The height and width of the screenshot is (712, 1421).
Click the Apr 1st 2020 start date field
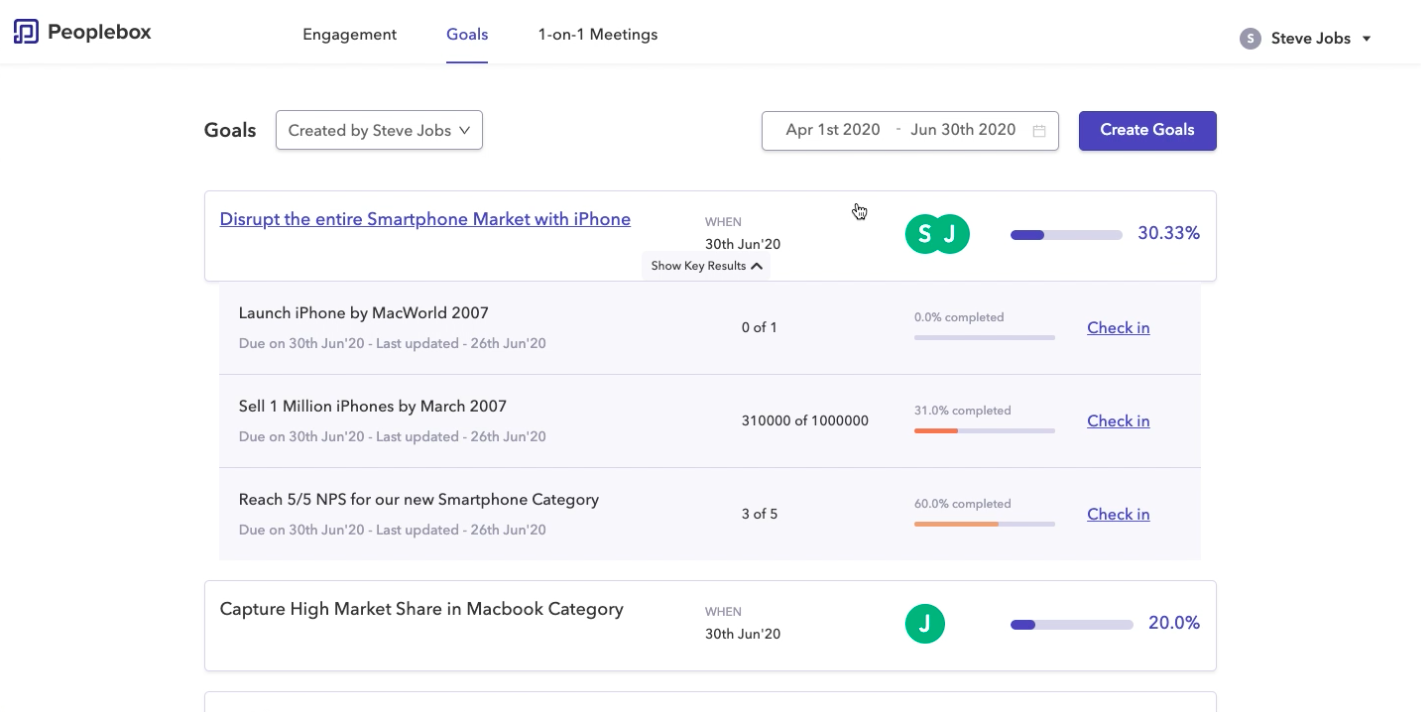832,130
